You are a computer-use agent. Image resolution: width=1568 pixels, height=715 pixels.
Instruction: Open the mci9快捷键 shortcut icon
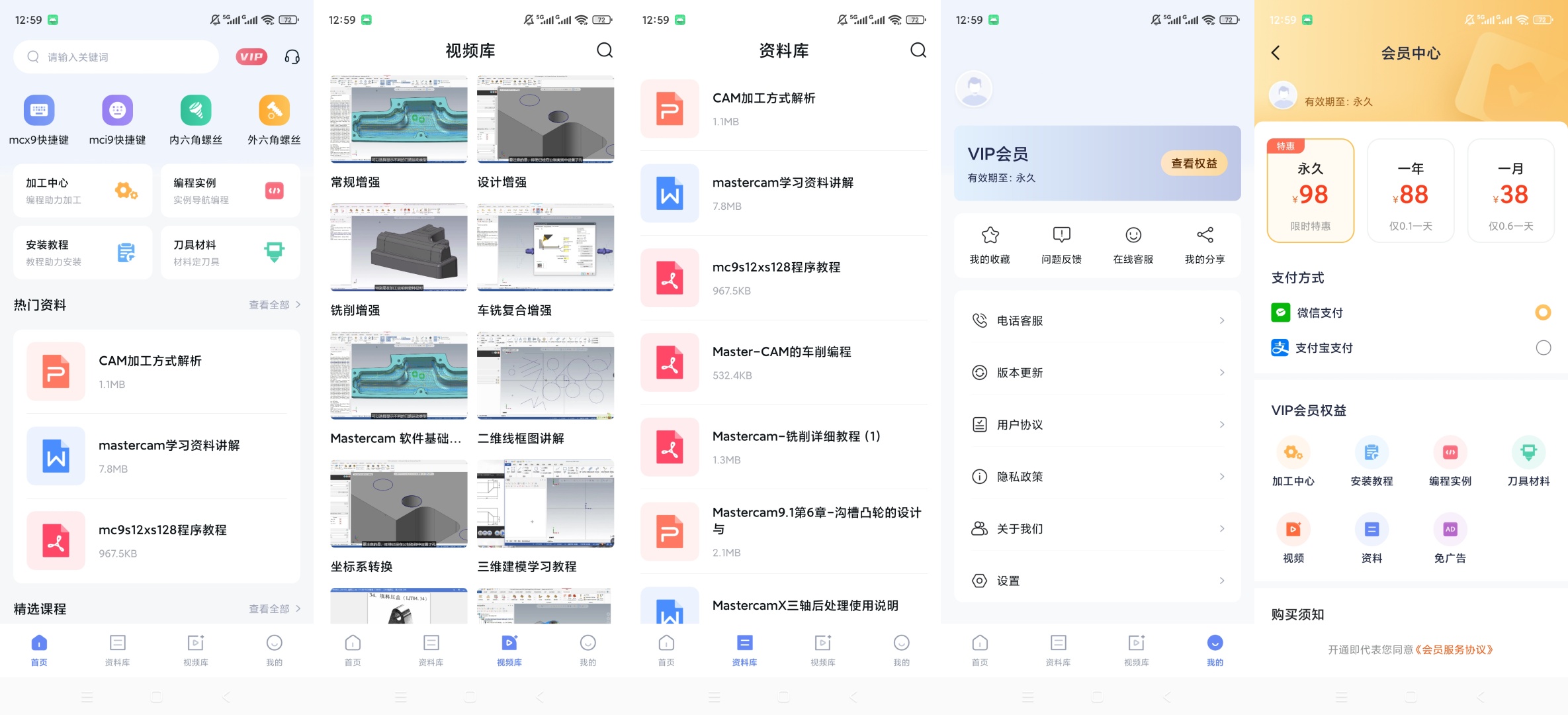(x=118, y=110)
